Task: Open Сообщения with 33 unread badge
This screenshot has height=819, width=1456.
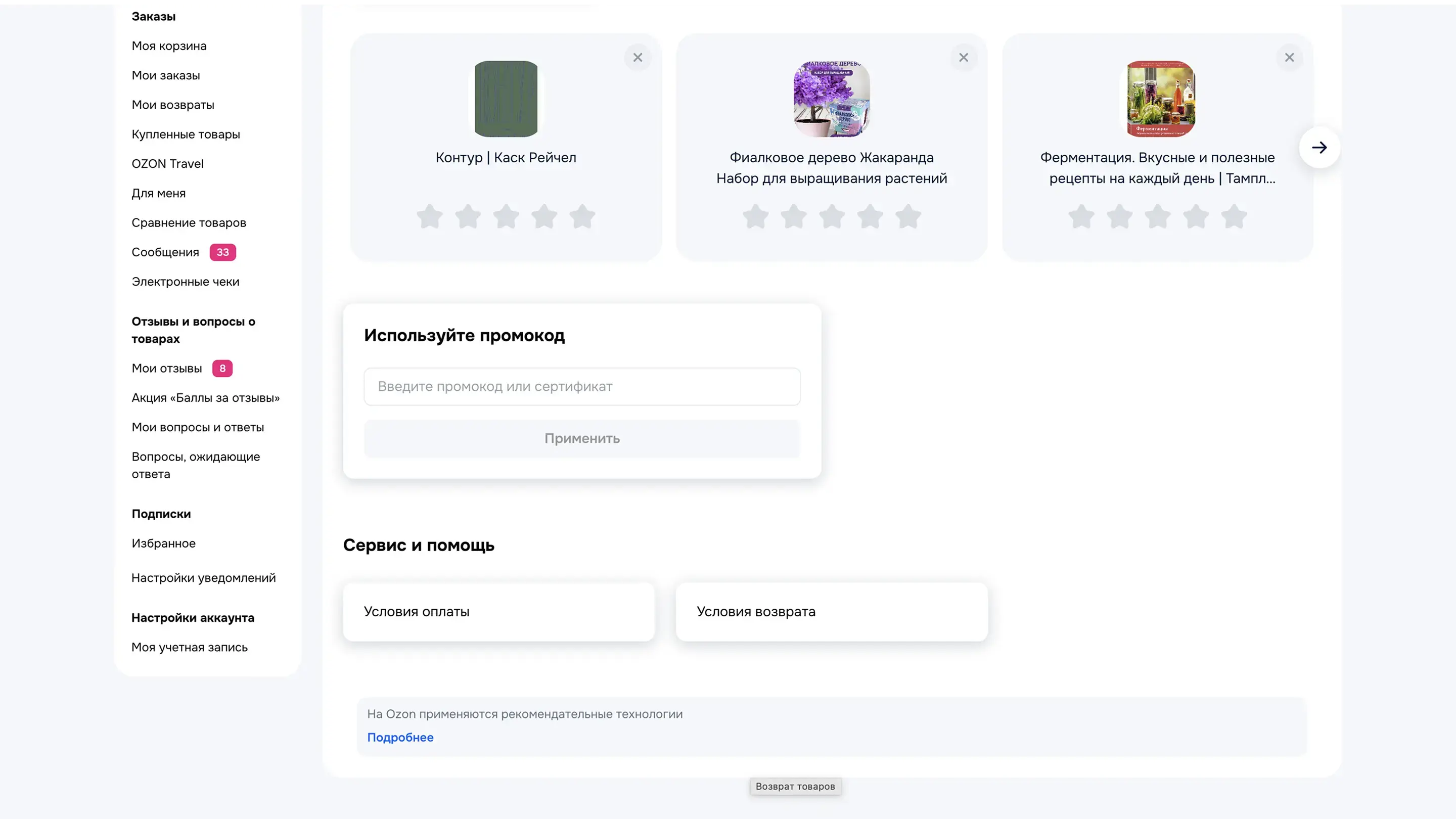Action: (x=166, y=252)
